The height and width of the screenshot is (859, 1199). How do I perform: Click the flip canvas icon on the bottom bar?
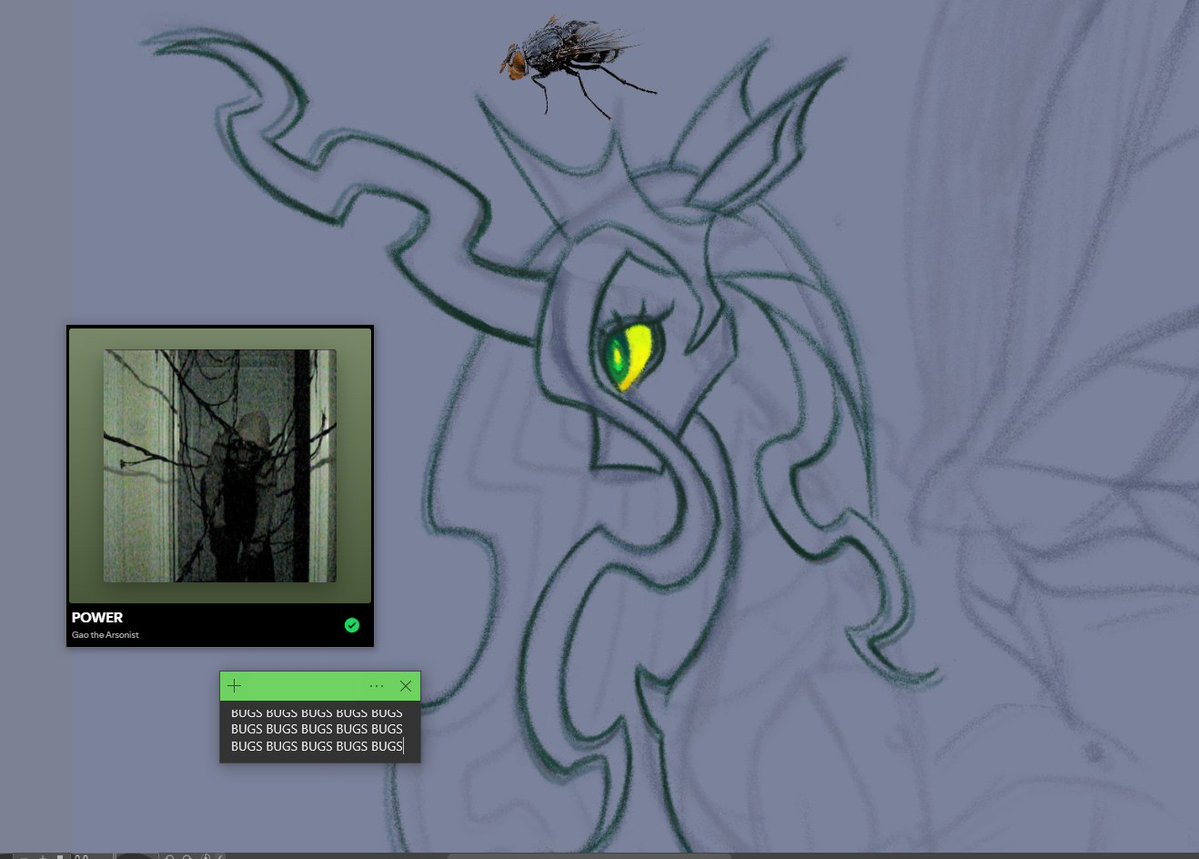tap(207, 856)
